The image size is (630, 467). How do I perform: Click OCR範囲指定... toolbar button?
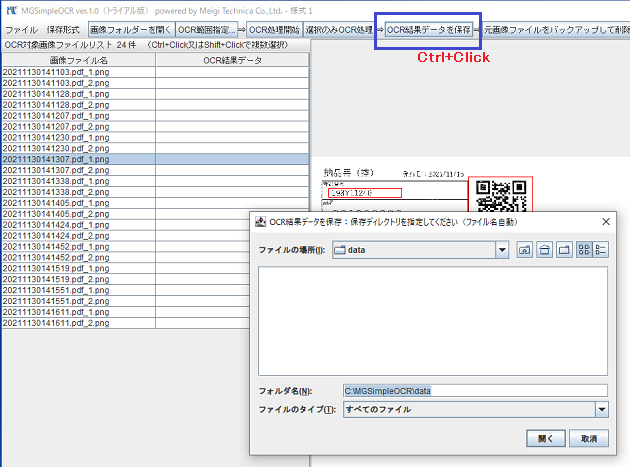(206, 30)
